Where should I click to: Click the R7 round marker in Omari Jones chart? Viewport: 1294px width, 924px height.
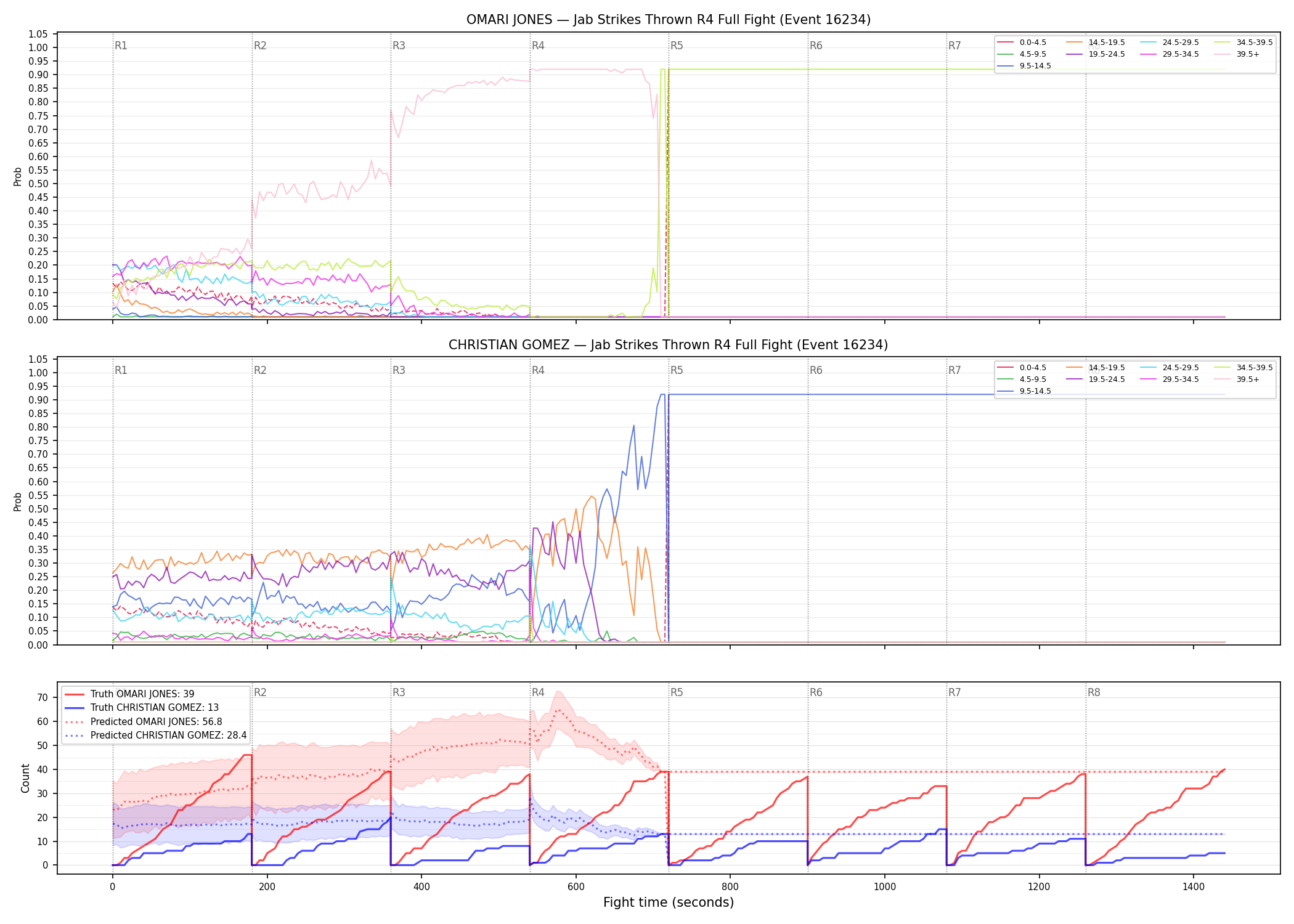[954, 46]
